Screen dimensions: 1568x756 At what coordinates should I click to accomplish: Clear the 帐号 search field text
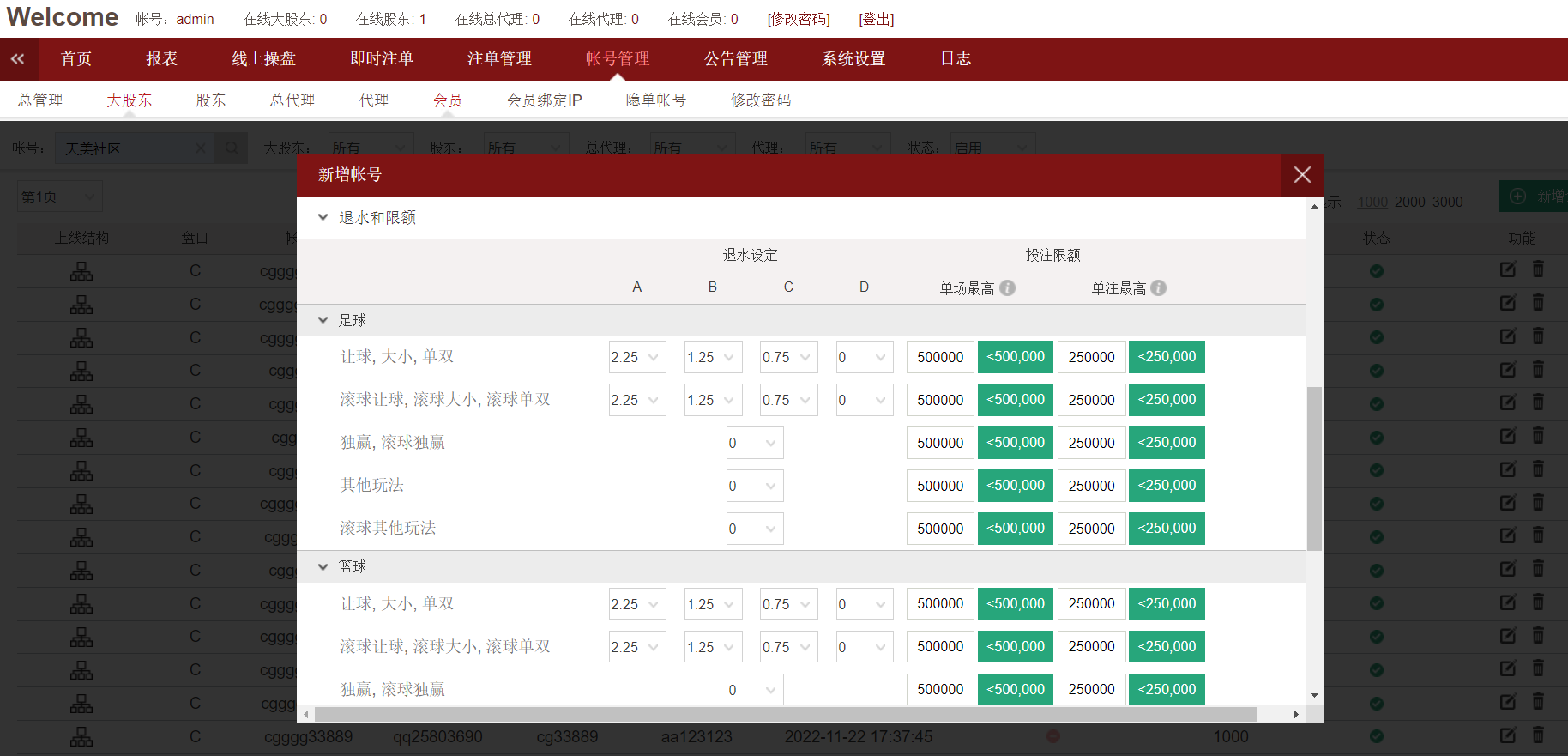pyautogui.click(x=201, y=148)
